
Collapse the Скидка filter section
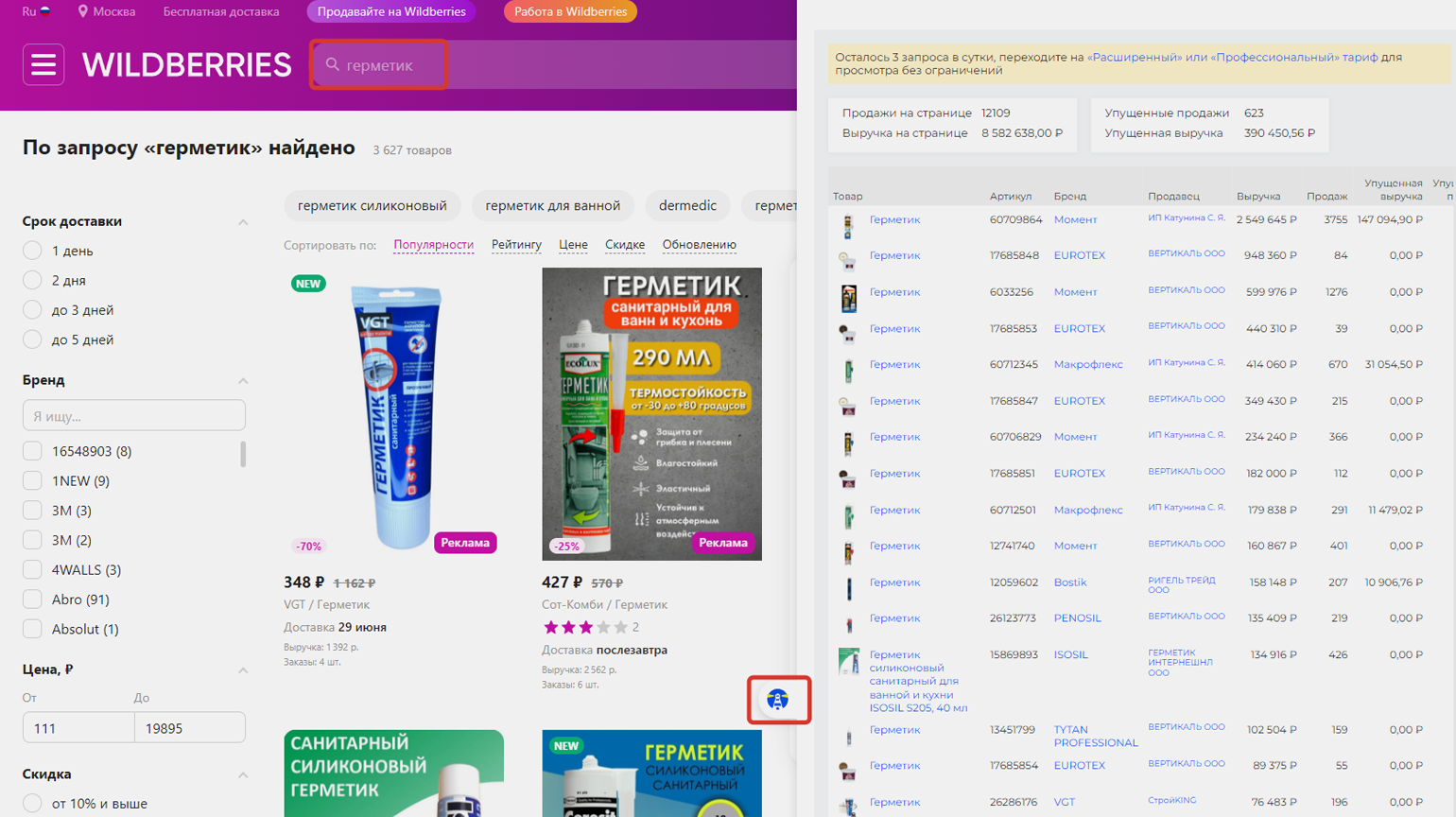tap(243, 775)
